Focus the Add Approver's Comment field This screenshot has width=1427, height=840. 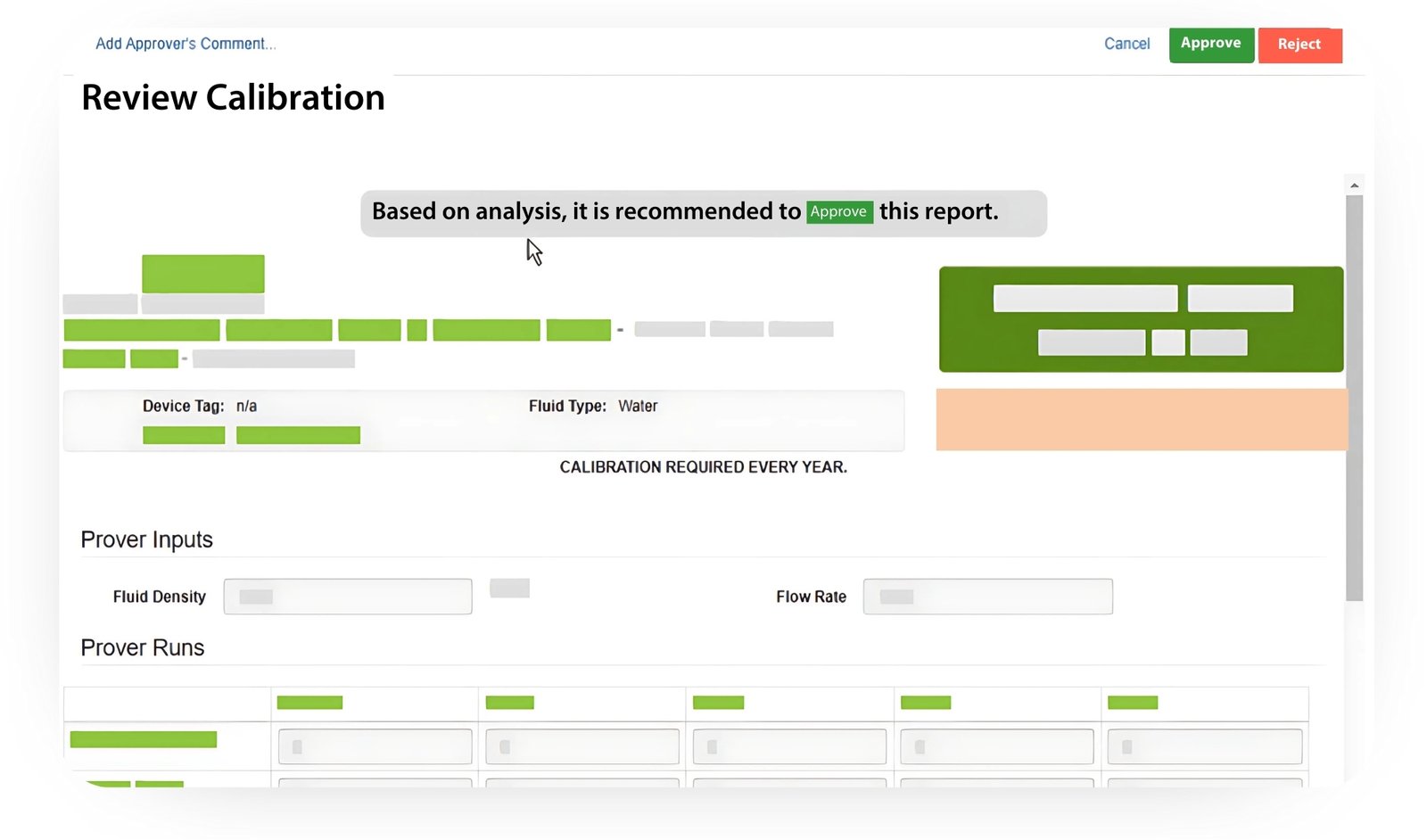tap(186, 44)
